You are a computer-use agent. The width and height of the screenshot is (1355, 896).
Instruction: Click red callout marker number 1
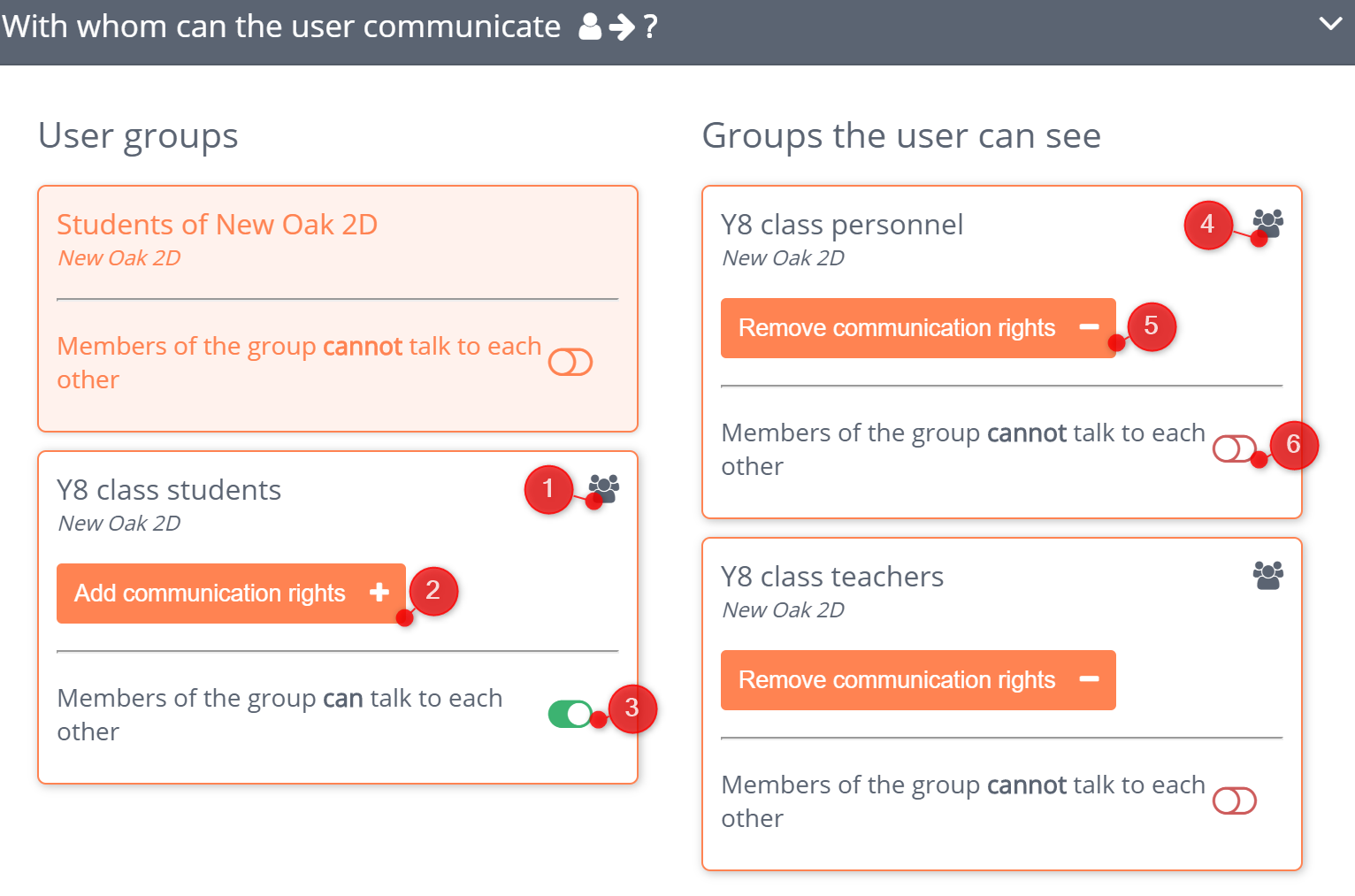pos(548,489)
